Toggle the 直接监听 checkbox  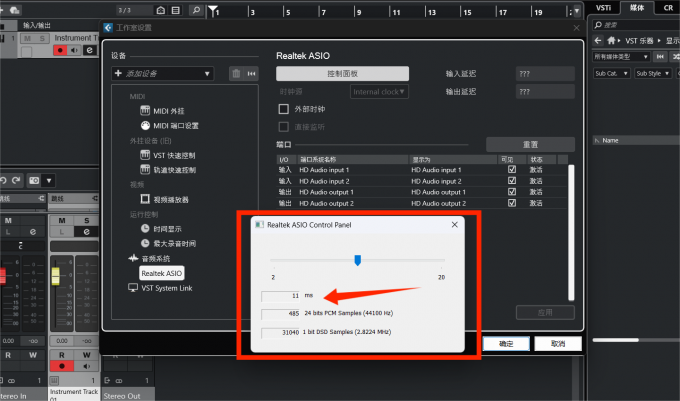point(284,127)
